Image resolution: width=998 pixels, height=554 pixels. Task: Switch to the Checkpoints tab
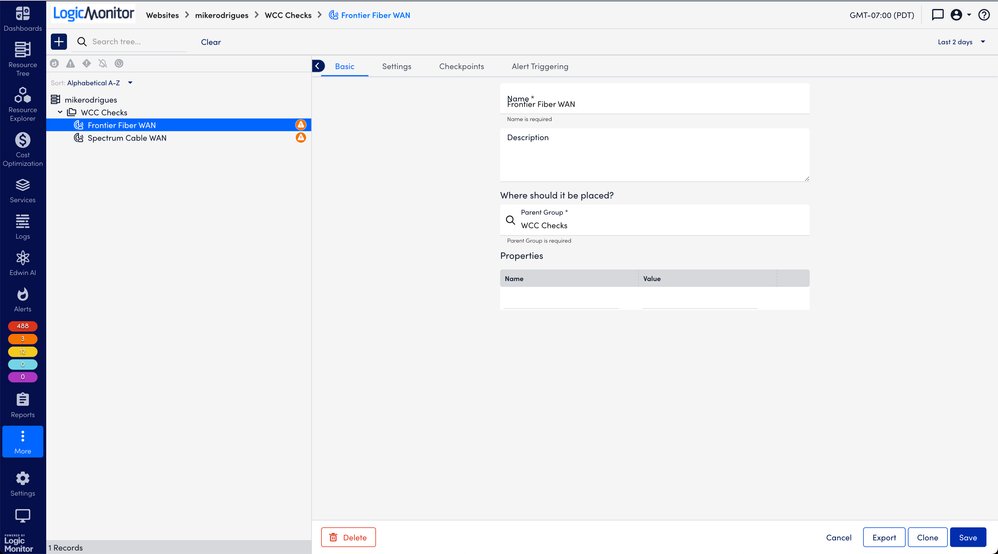[x=461, y=66]
